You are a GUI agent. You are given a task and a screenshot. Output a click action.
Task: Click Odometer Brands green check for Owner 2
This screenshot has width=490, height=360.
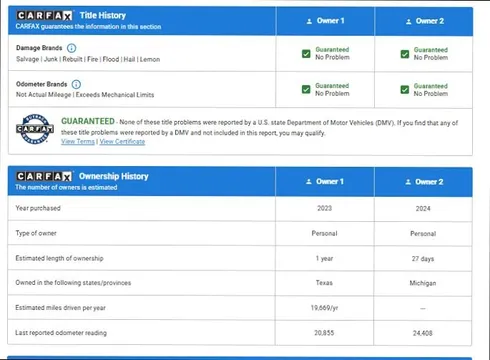coord(405,90)
